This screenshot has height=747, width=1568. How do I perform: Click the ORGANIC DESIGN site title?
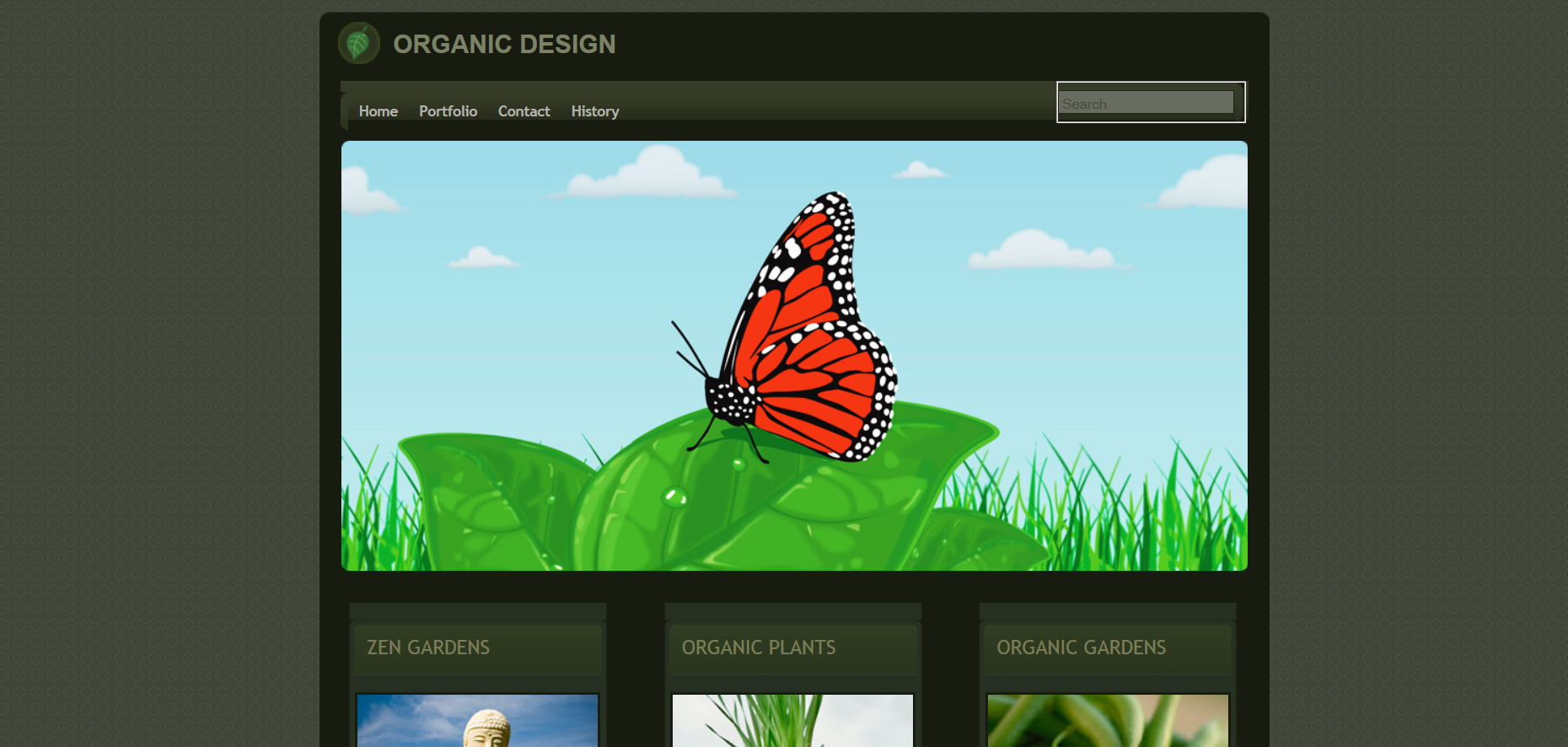click(x=504, y=44)
